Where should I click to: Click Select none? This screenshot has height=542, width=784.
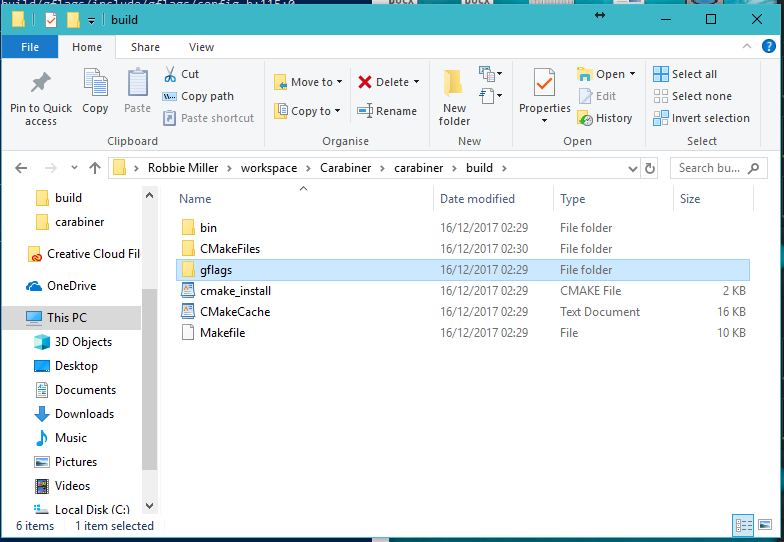tap(692, 96)
